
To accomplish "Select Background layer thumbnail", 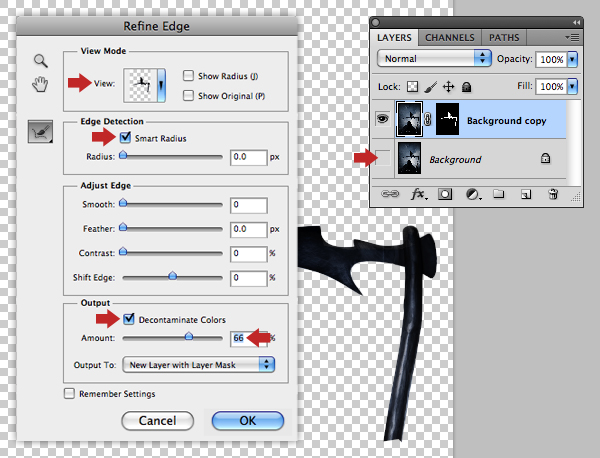I will click(x=409, y=158).
